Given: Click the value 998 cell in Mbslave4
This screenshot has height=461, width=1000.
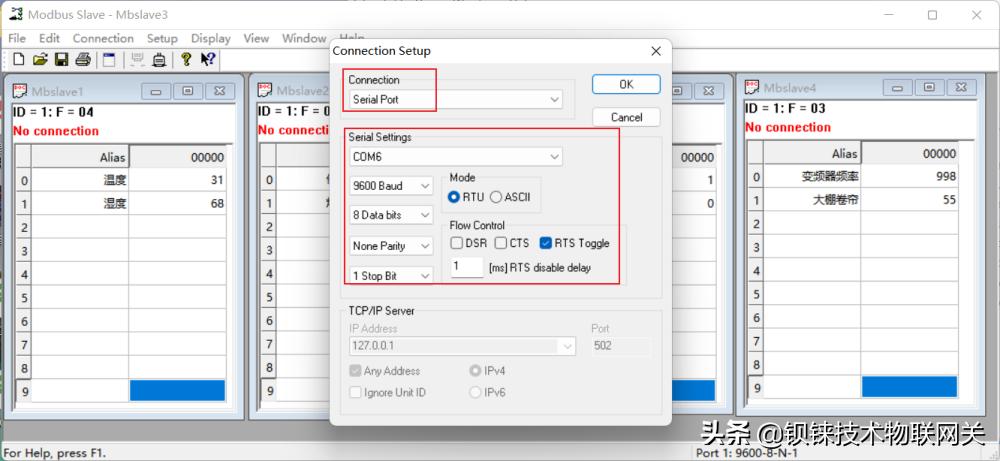Looking at the screenshot, I should coord(909,177).
